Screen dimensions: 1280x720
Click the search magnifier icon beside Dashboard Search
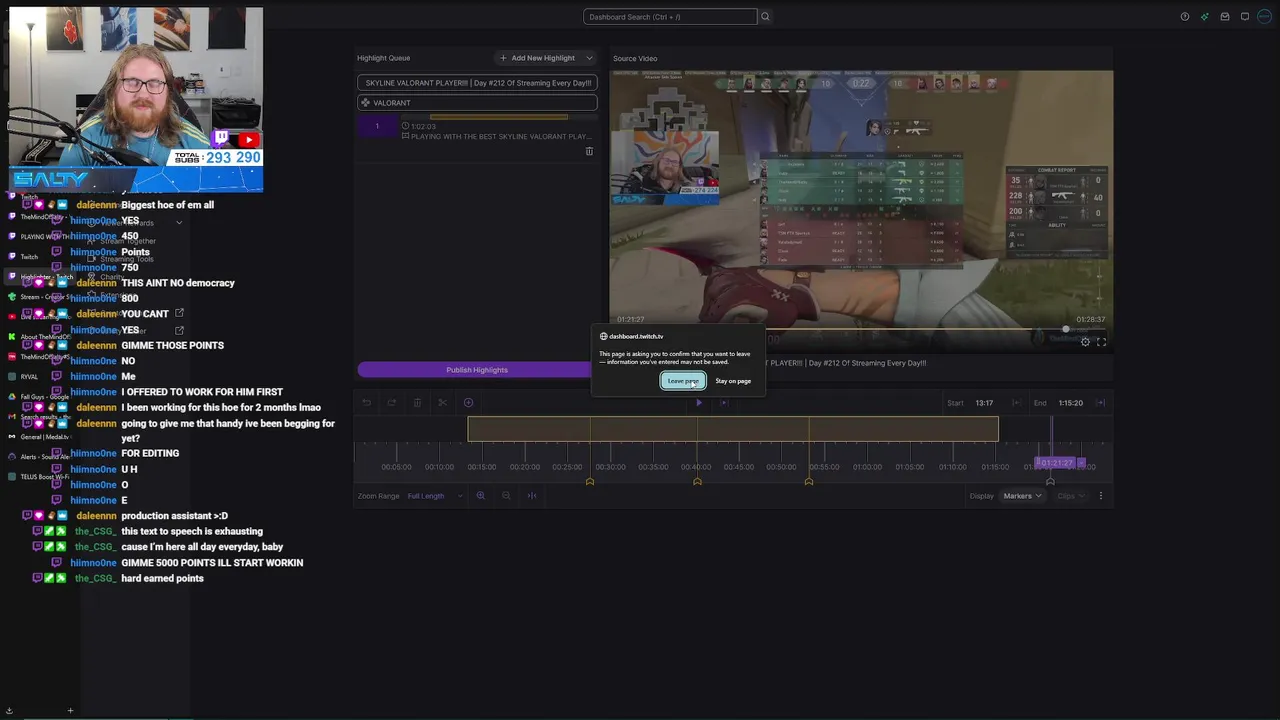765,17
